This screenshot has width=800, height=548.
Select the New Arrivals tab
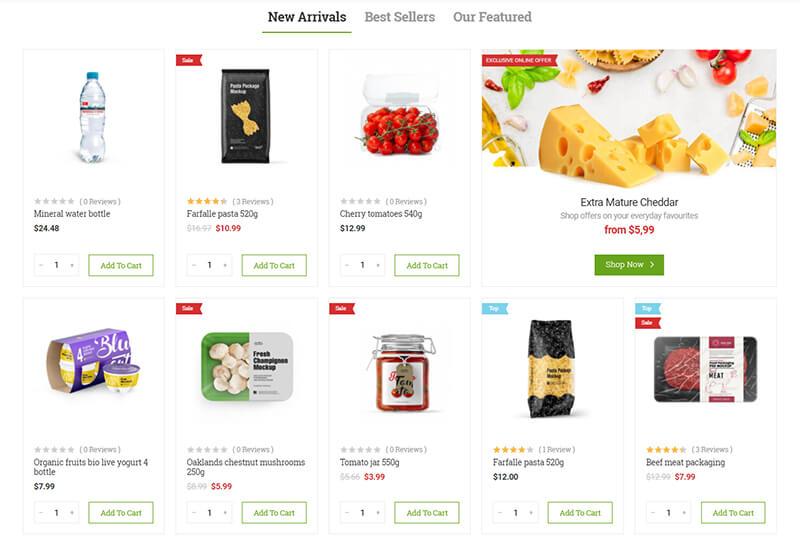(x=307, y=17)
